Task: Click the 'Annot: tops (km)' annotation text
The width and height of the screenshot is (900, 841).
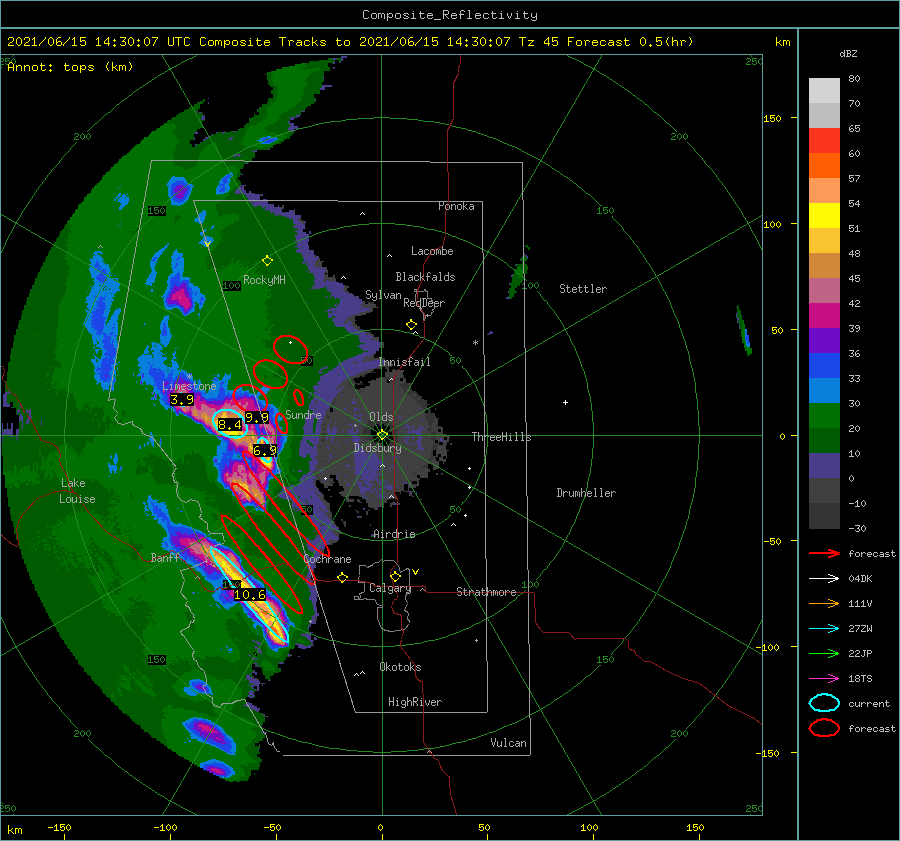Action: point(70,67)
